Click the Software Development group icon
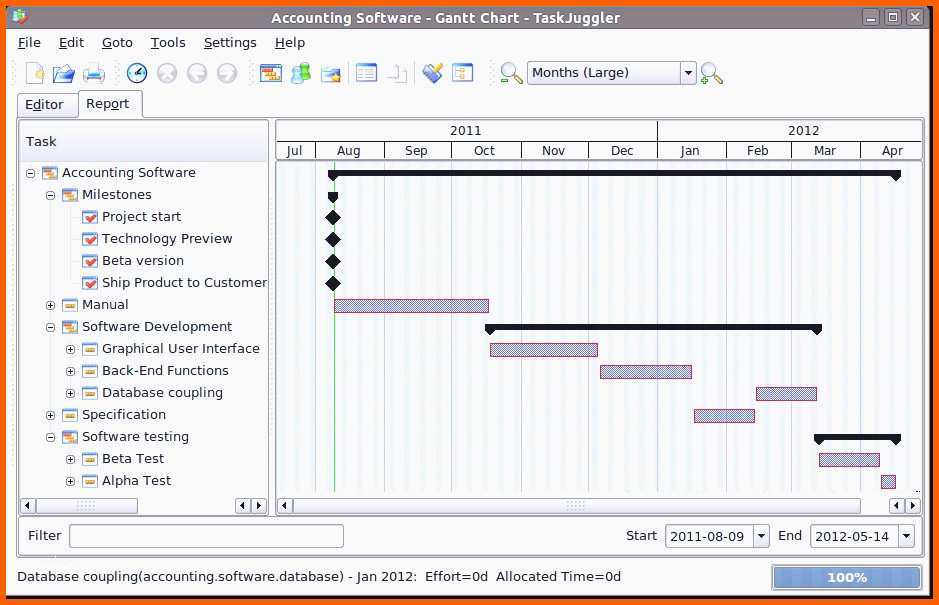Image resolution: width=939 pixels, height=605 pixels. (70, 327)
